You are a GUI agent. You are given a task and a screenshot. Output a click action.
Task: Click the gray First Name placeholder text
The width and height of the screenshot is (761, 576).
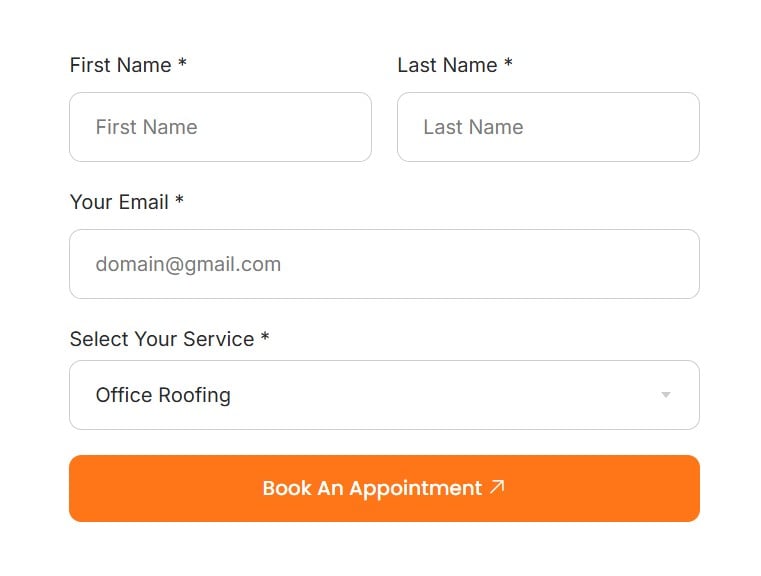point(147,127)
